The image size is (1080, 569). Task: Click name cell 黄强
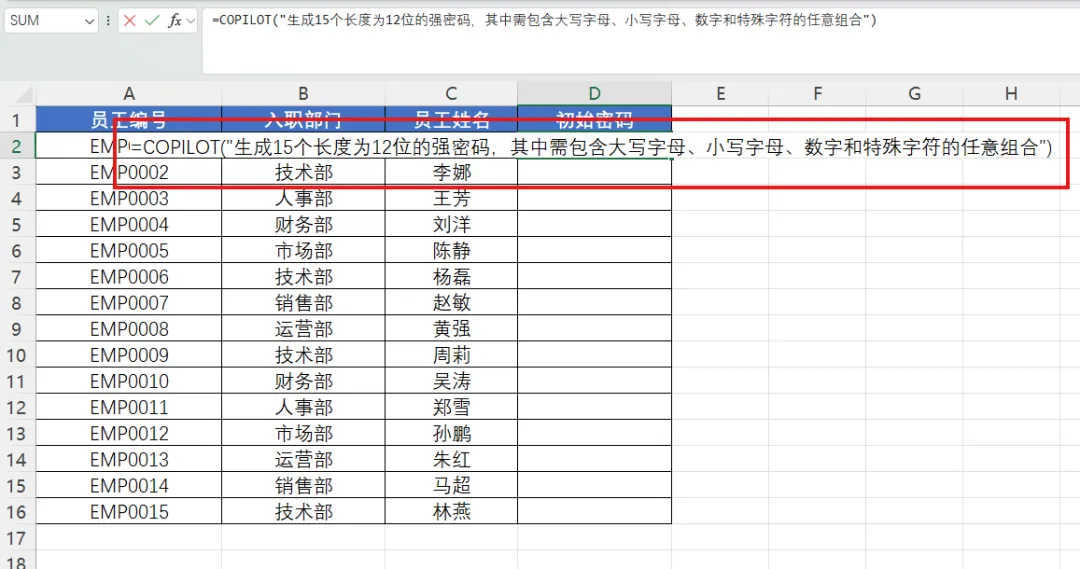point(451,329)
